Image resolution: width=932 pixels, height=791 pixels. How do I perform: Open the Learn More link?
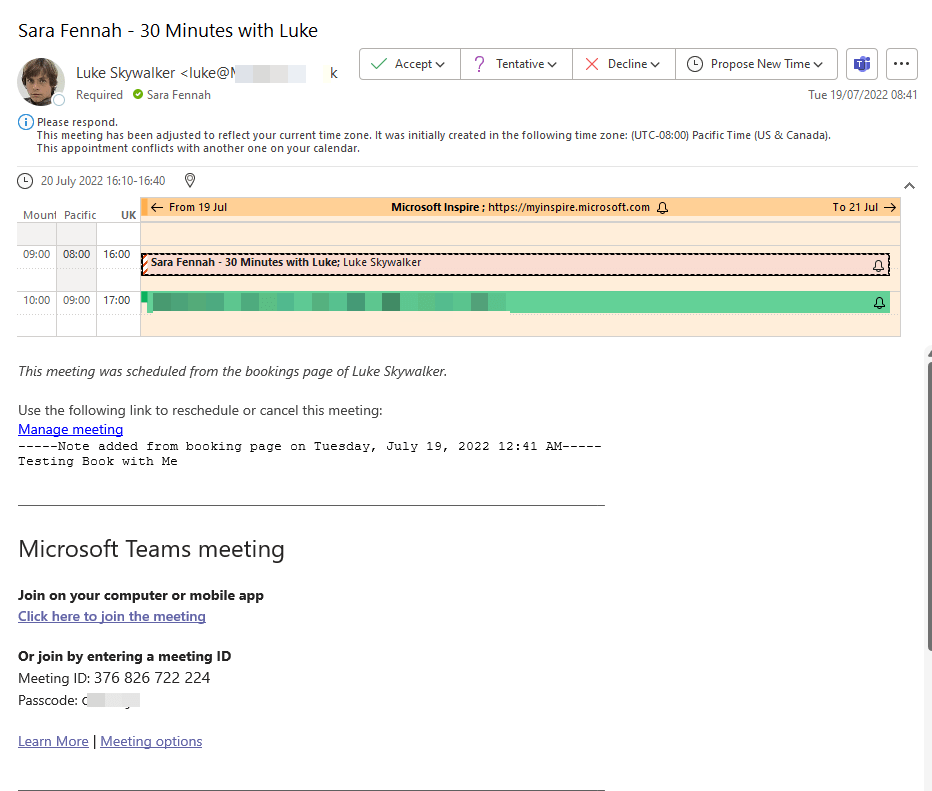pos(53,741)
